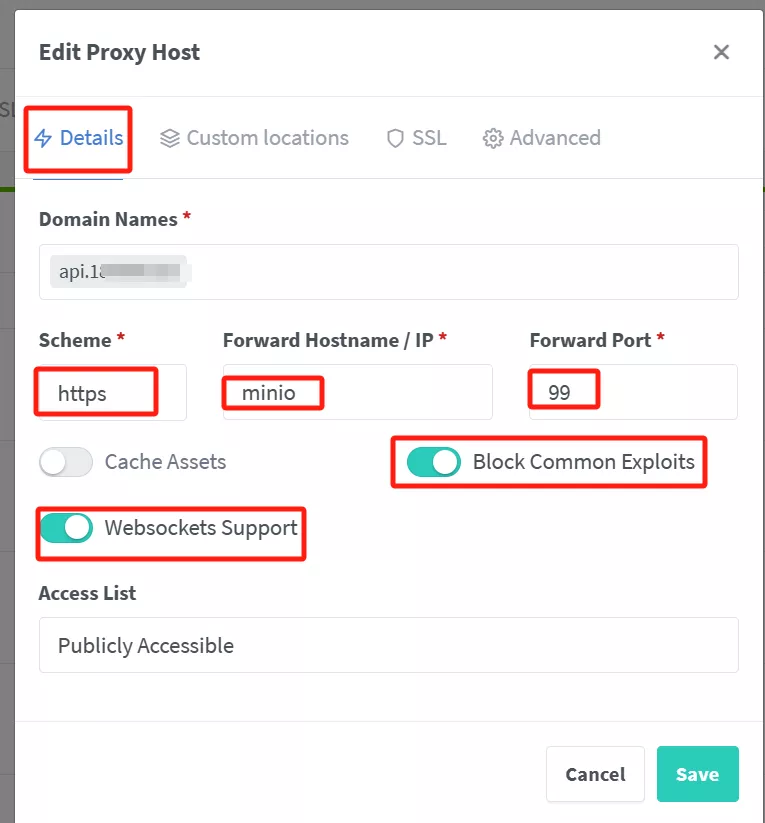The width and height of the screenshot is (765, 823).
Task: Enable the Cache Assets switch
Action: tap(65, 462)
